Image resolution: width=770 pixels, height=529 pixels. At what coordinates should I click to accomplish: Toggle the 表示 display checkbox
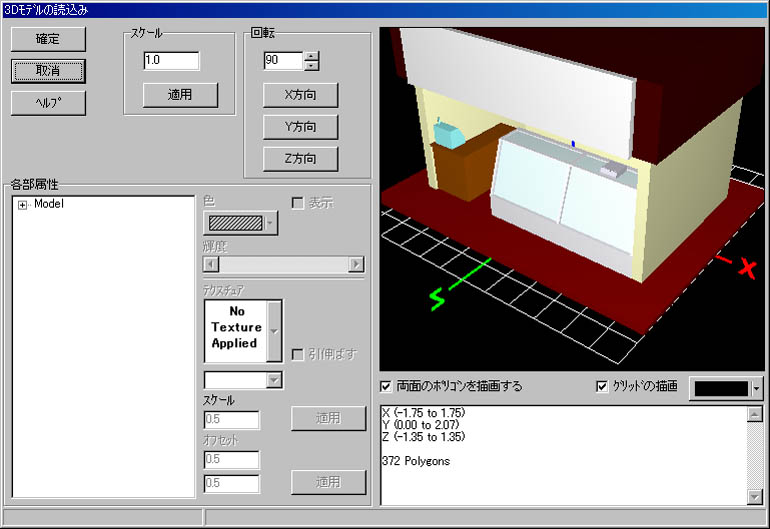click(297, 203)
